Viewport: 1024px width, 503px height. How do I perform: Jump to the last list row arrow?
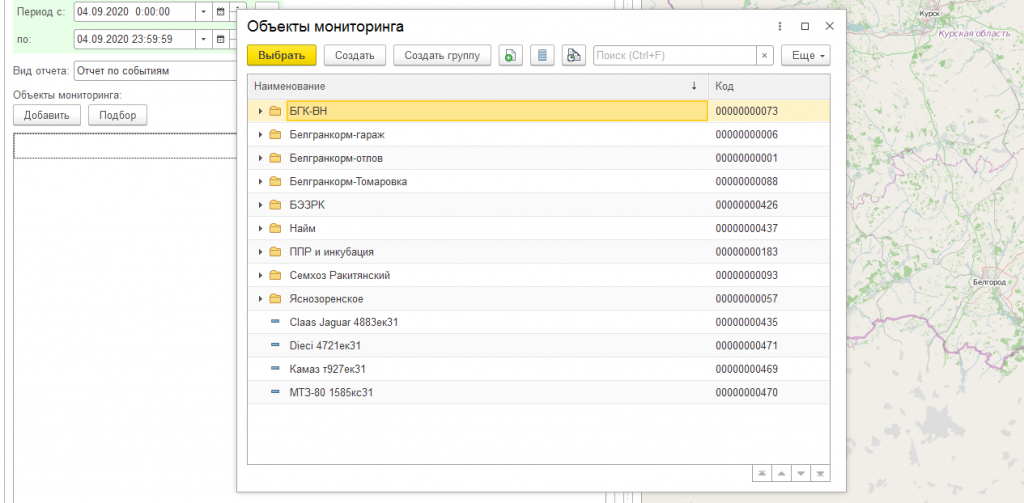pyautogui.click(x=819, y=472)
